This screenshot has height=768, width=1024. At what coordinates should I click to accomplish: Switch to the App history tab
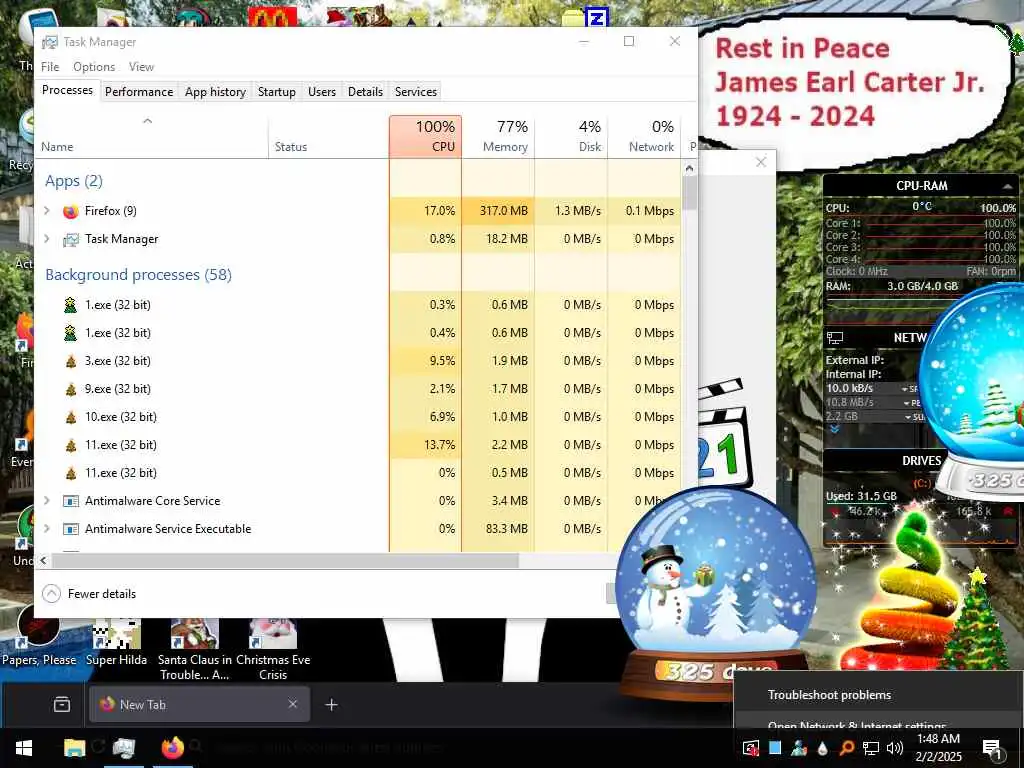(x=216, y=92)
